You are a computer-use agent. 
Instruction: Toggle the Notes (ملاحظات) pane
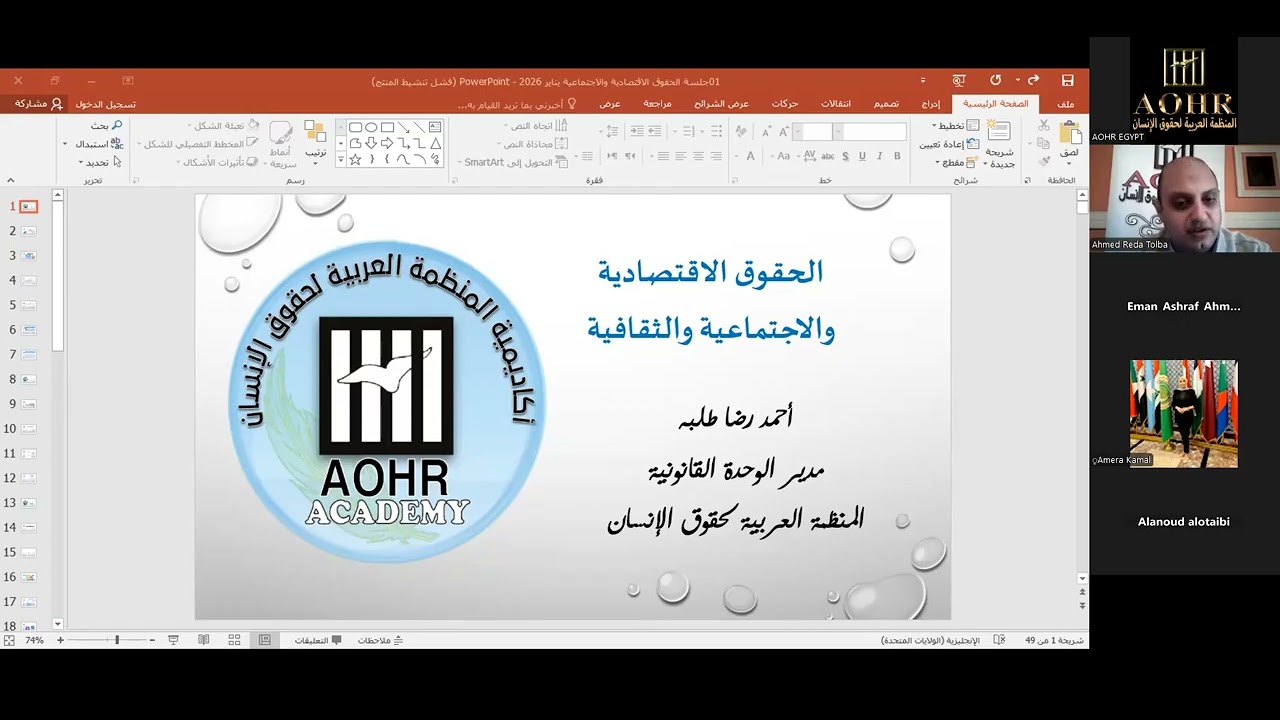(x=381, y=640)
